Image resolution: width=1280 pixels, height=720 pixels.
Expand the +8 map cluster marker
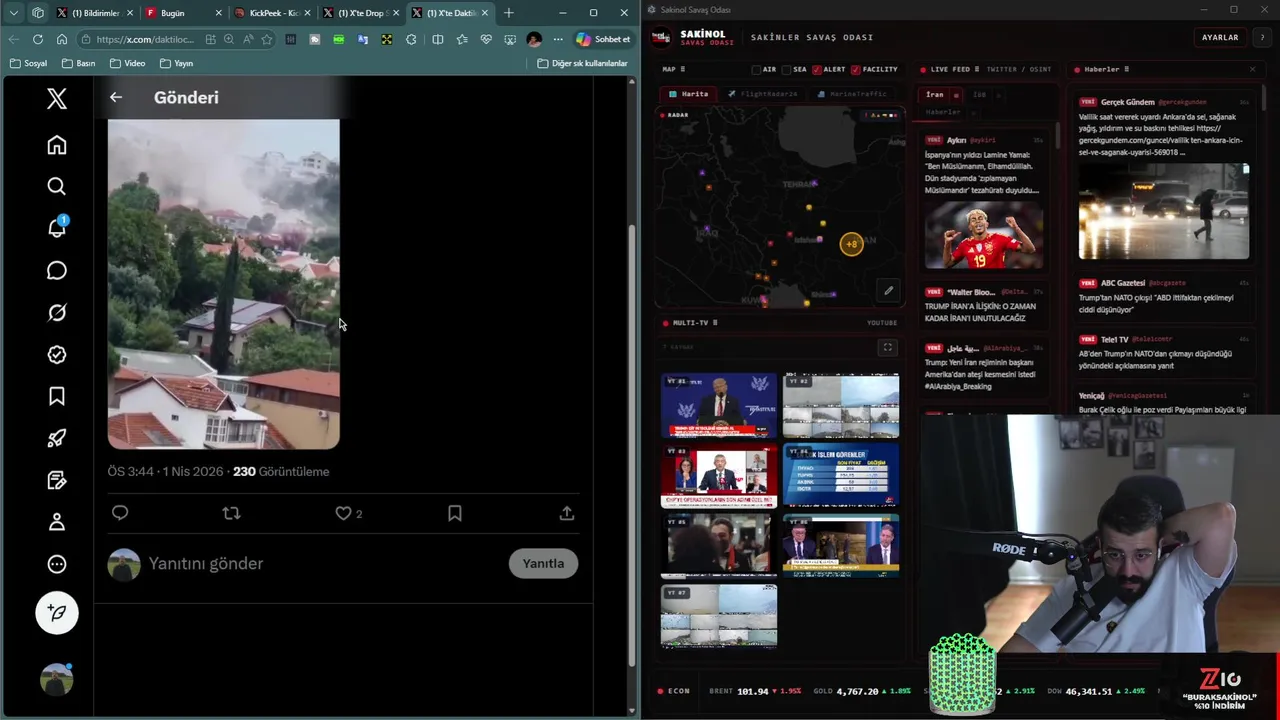click(851, 244)
